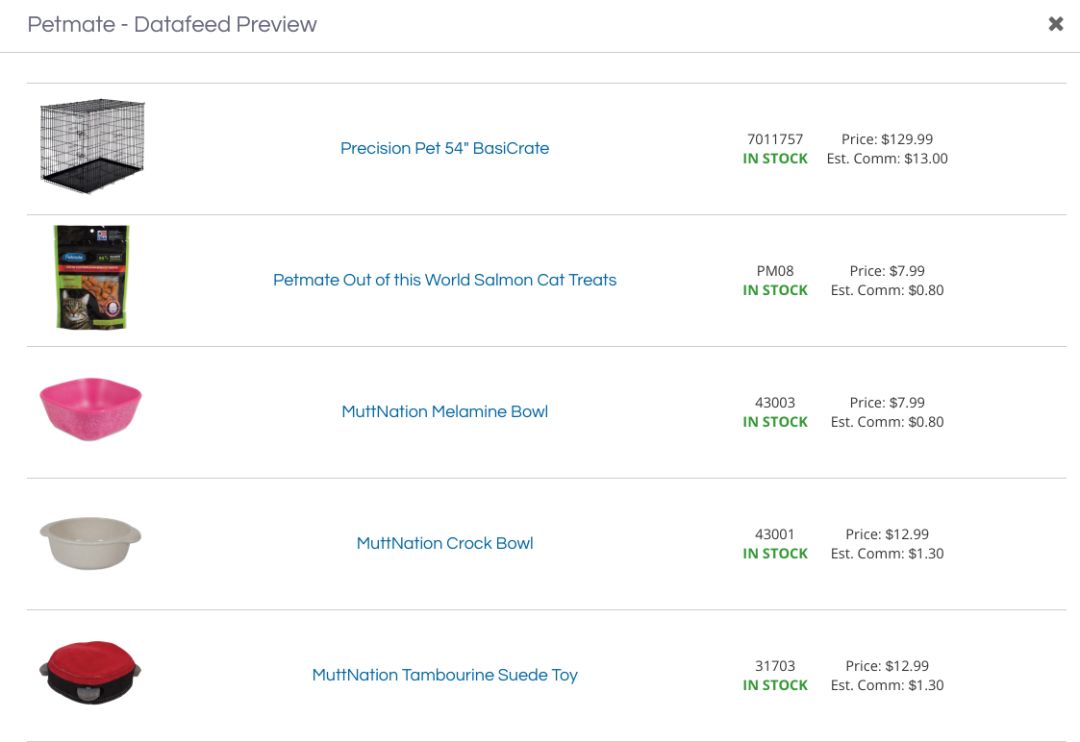1080x742 pixels.
Task: Click SKU number 43001
Action: 775,534
